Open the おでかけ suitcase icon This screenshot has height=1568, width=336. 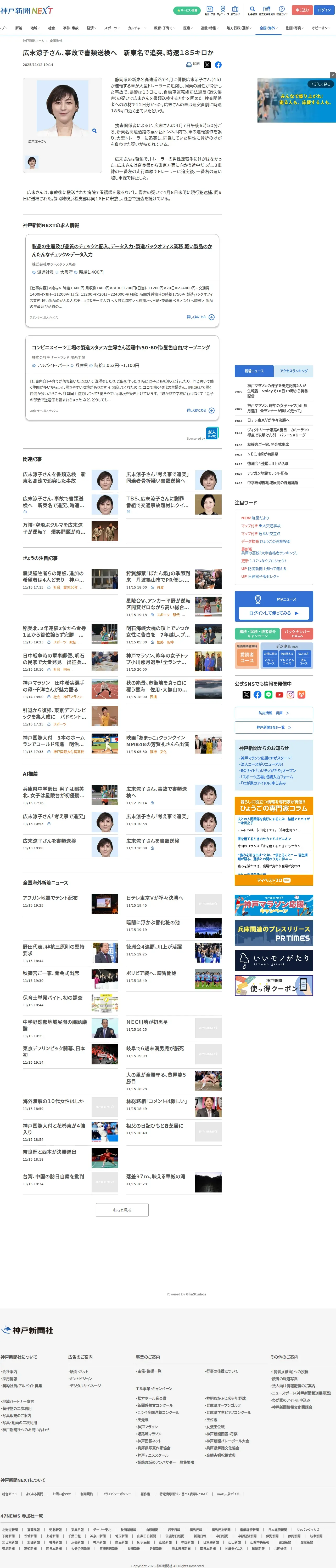coord(235,10)
